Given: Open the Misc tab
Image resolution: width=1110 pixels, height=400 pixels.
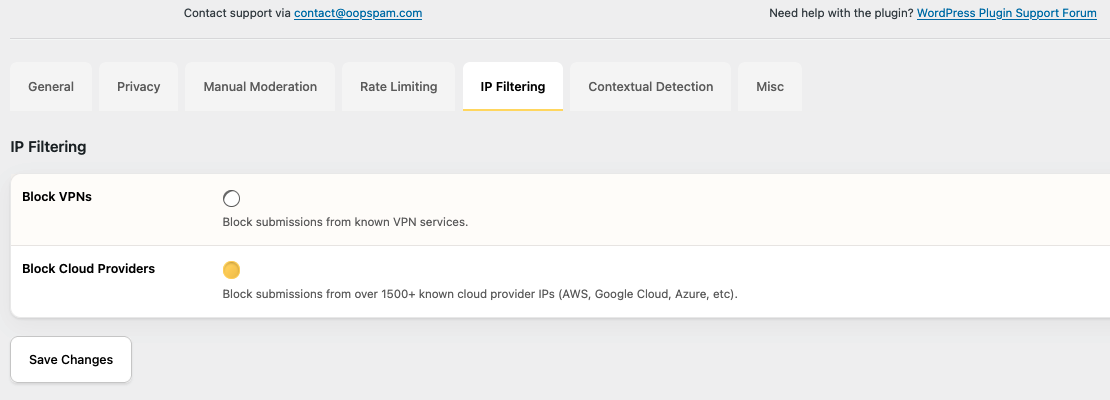Looking at the screenshot, I should [x=770, y=87].
